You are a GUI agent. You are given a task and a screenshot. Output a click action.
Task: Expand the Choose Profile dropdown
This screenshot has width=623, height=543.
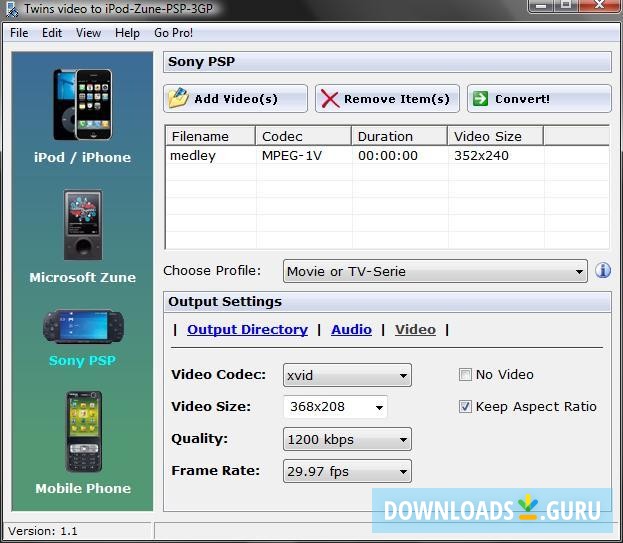(x=435, y=271)
